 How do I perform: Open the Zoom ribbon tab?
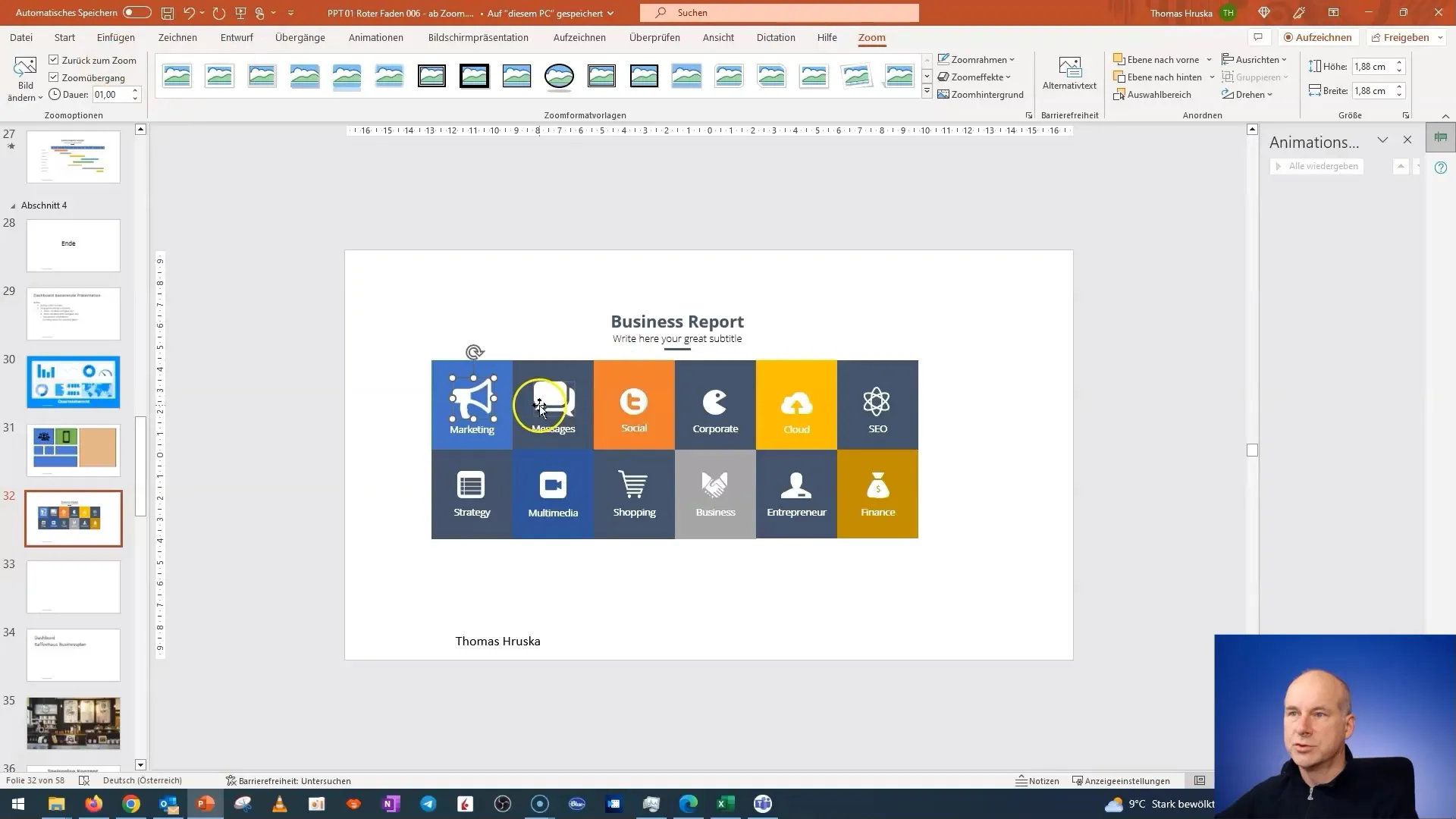tap(871, 37)
